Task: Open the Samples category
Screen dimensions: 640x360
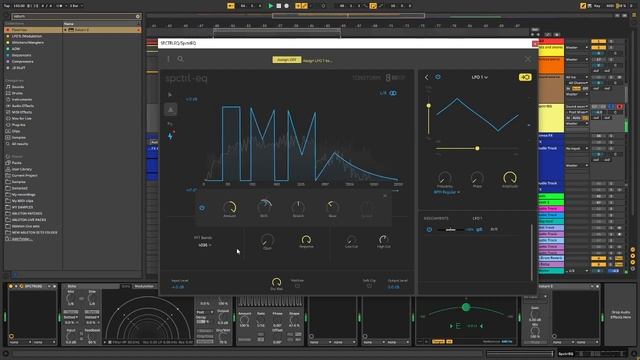Action: point(19,138)
